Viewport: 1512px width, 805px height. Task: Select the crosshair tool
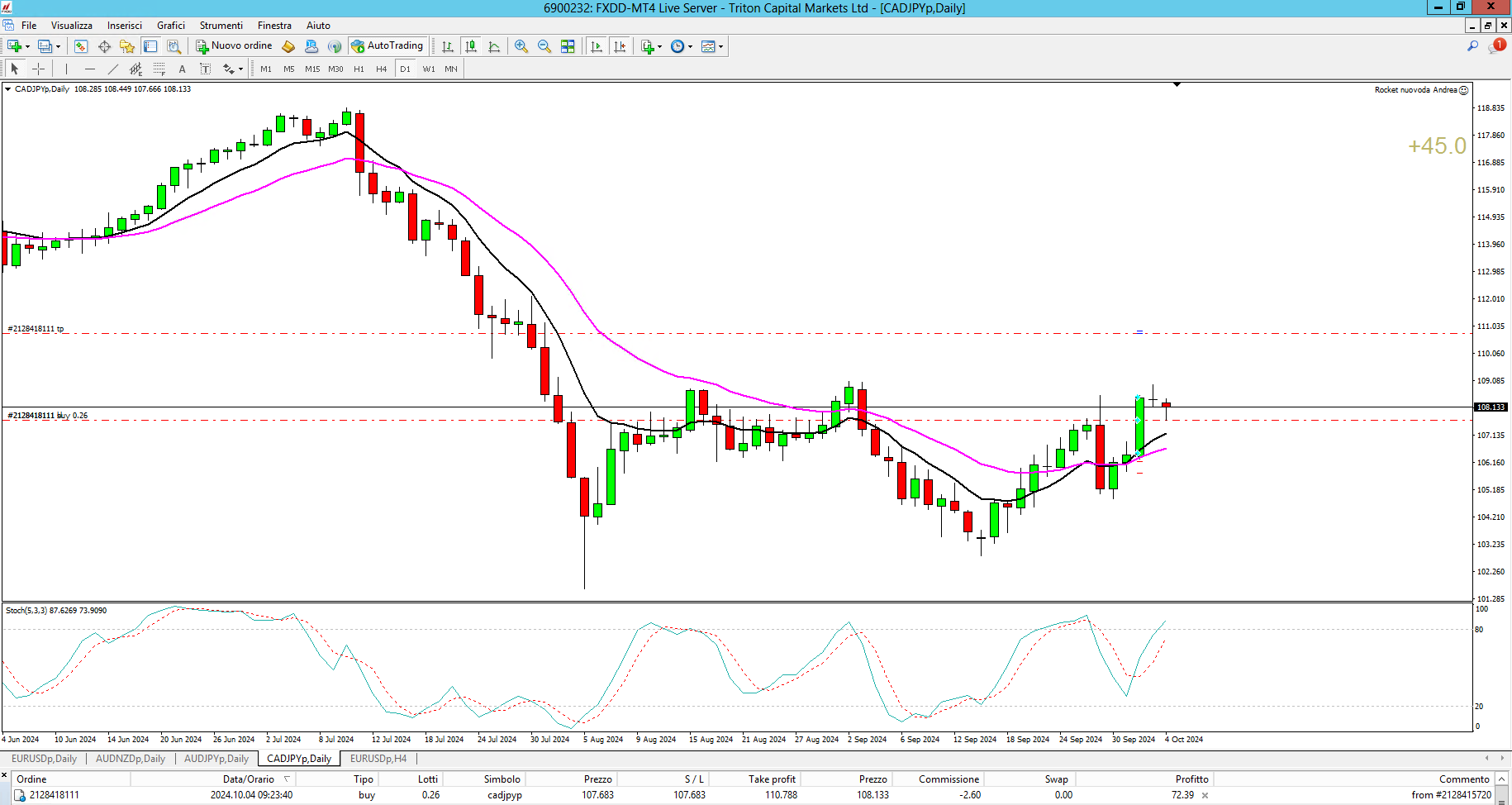coord(38,69)
